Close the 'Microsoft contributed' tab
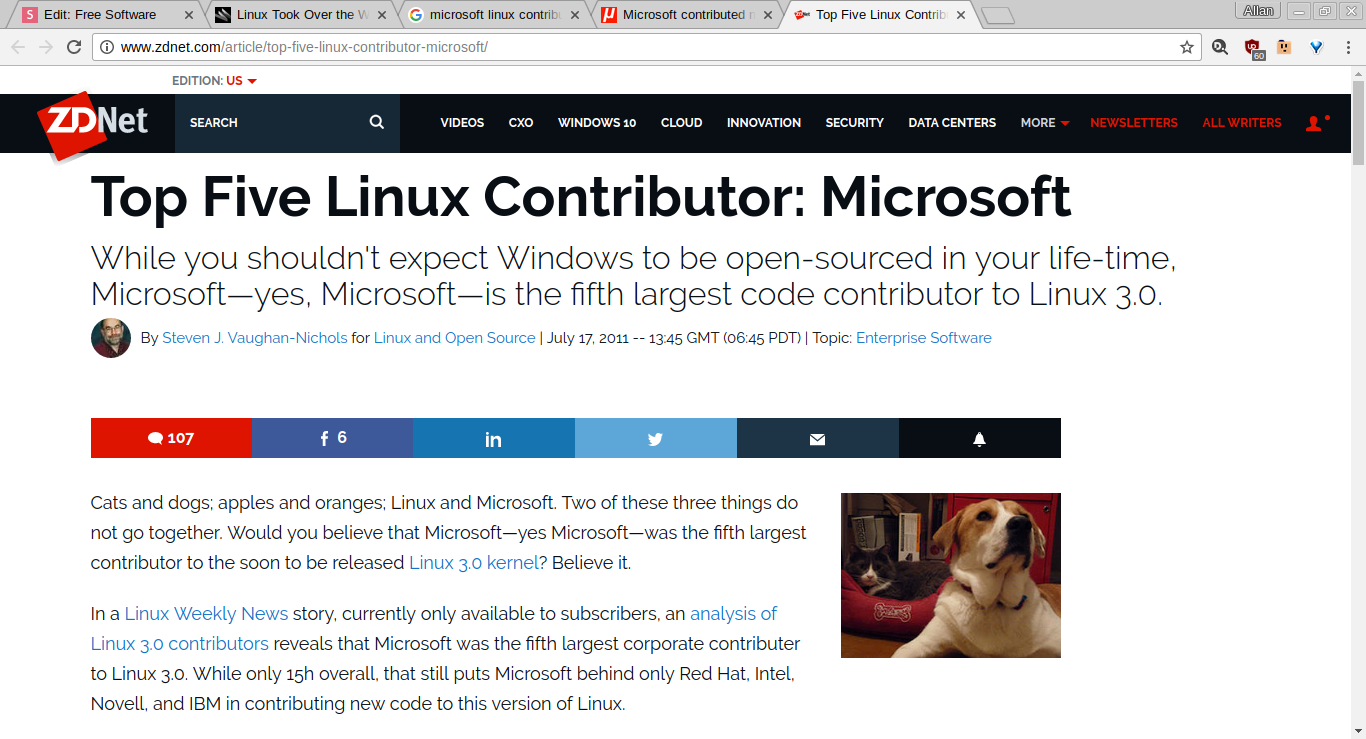 [x=768, y=15]
